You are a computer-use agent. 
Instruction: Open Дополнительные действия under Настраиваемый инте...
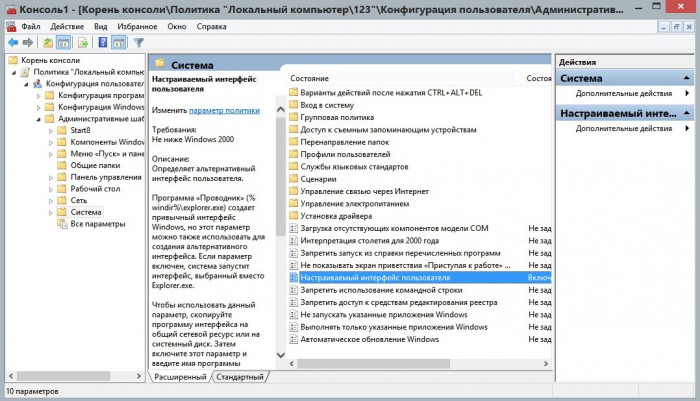tap(624, 128)
